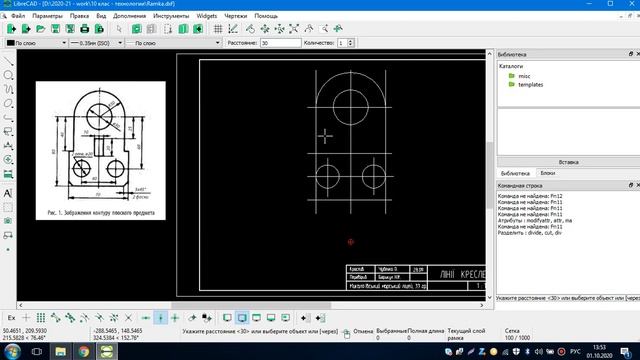
Task: Click the Расстояние input field
Action: point(280,43)
